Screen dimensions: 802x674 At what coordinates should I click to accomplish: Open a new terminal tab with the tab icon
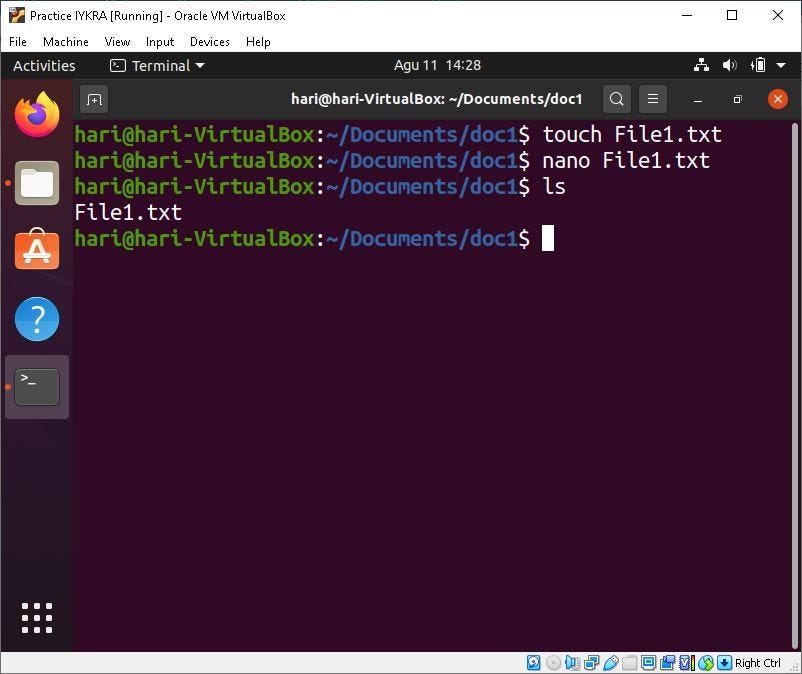[94, 100]
